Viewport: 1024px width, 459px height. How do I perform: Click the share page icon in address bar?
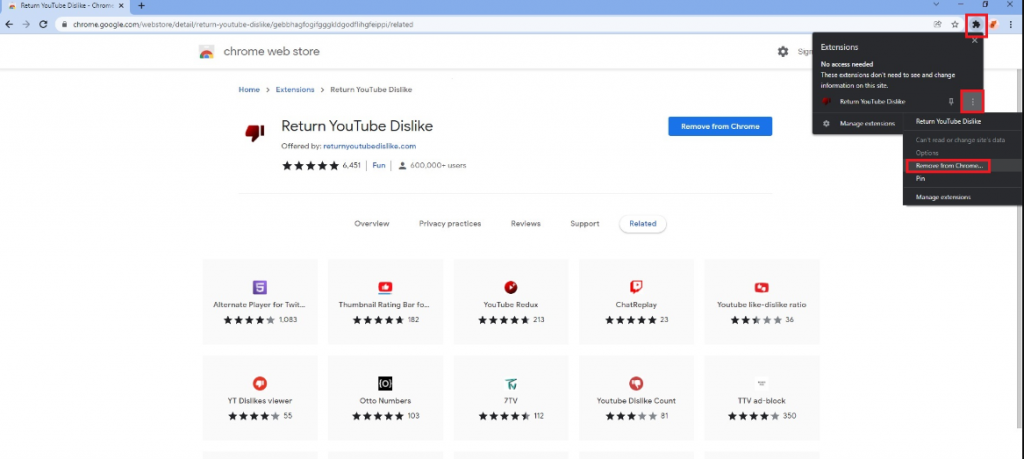(x=938, y=24)
